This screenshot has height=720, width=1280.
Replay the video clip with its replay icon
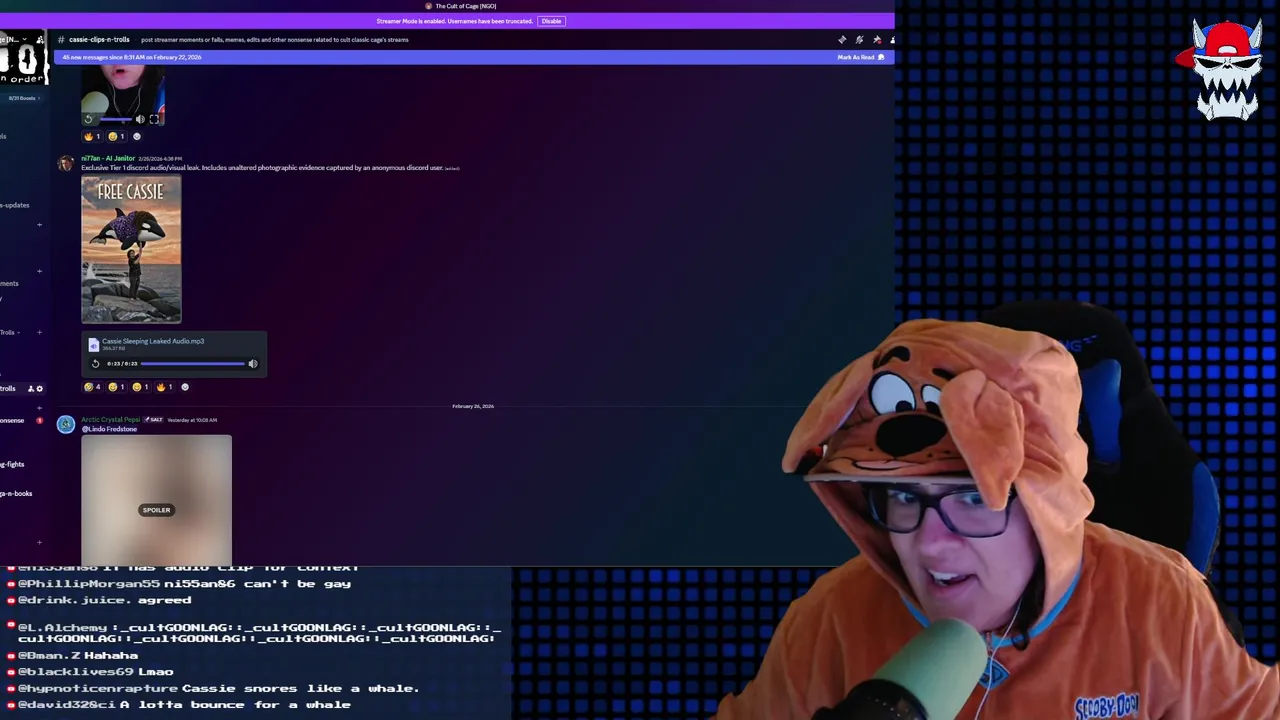tap(88, 119)
